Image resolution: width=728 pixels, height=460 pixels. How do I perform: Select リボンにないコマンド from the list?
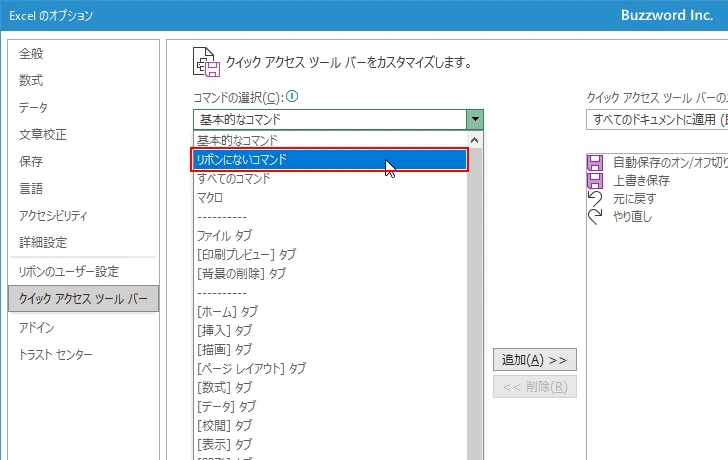(330, 160)
